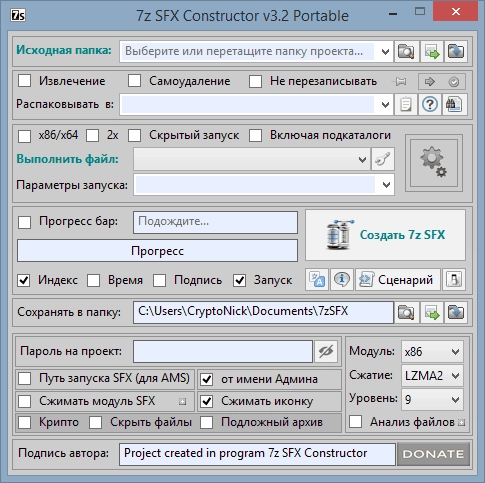Check Включая подкаталоги option
The height and width of the screenshot is (483, 485).
click(255, 135)
